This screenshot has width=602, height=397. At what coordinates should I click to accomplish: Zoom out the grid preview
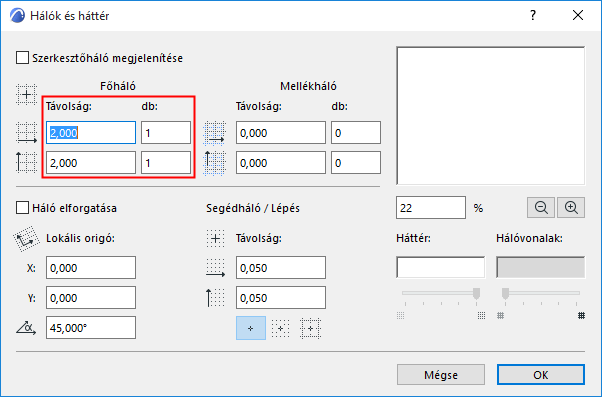coord(541,208)
